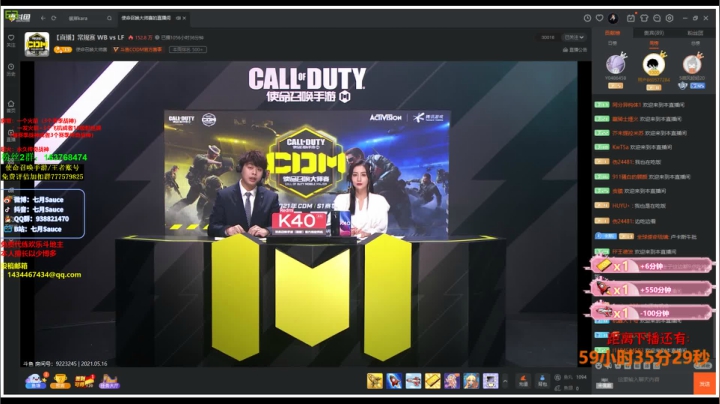Click the x1 -100 minutes gift banner

pyautogui.click(x=651, y=313)
